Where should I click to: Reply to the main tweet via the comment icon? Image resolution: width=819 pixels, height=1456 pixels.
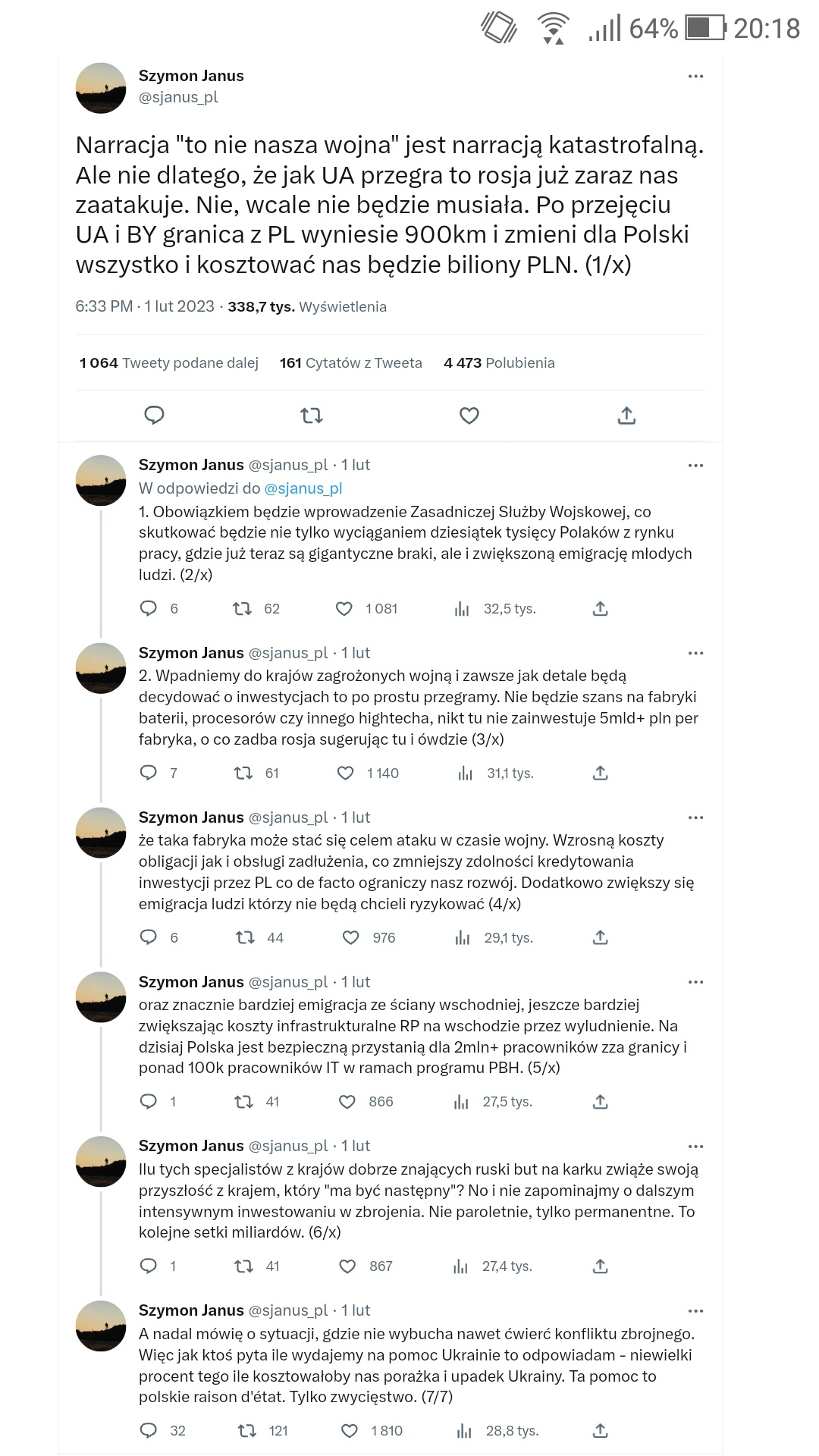pyautogui.click(x=154, y=415)
